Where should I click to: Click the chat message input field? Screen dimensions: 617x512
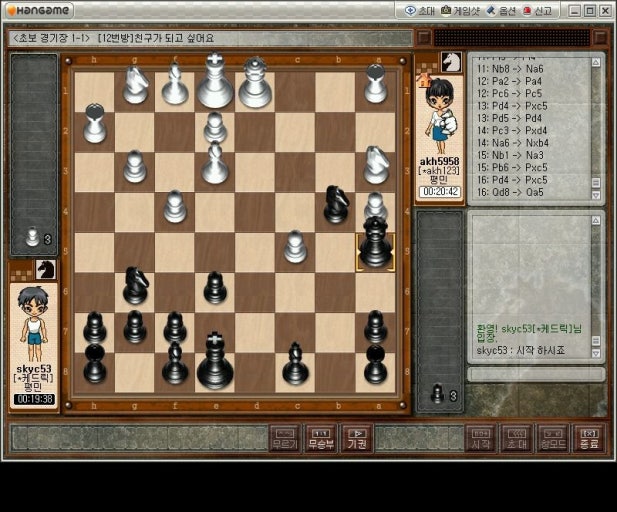point(535,374)
